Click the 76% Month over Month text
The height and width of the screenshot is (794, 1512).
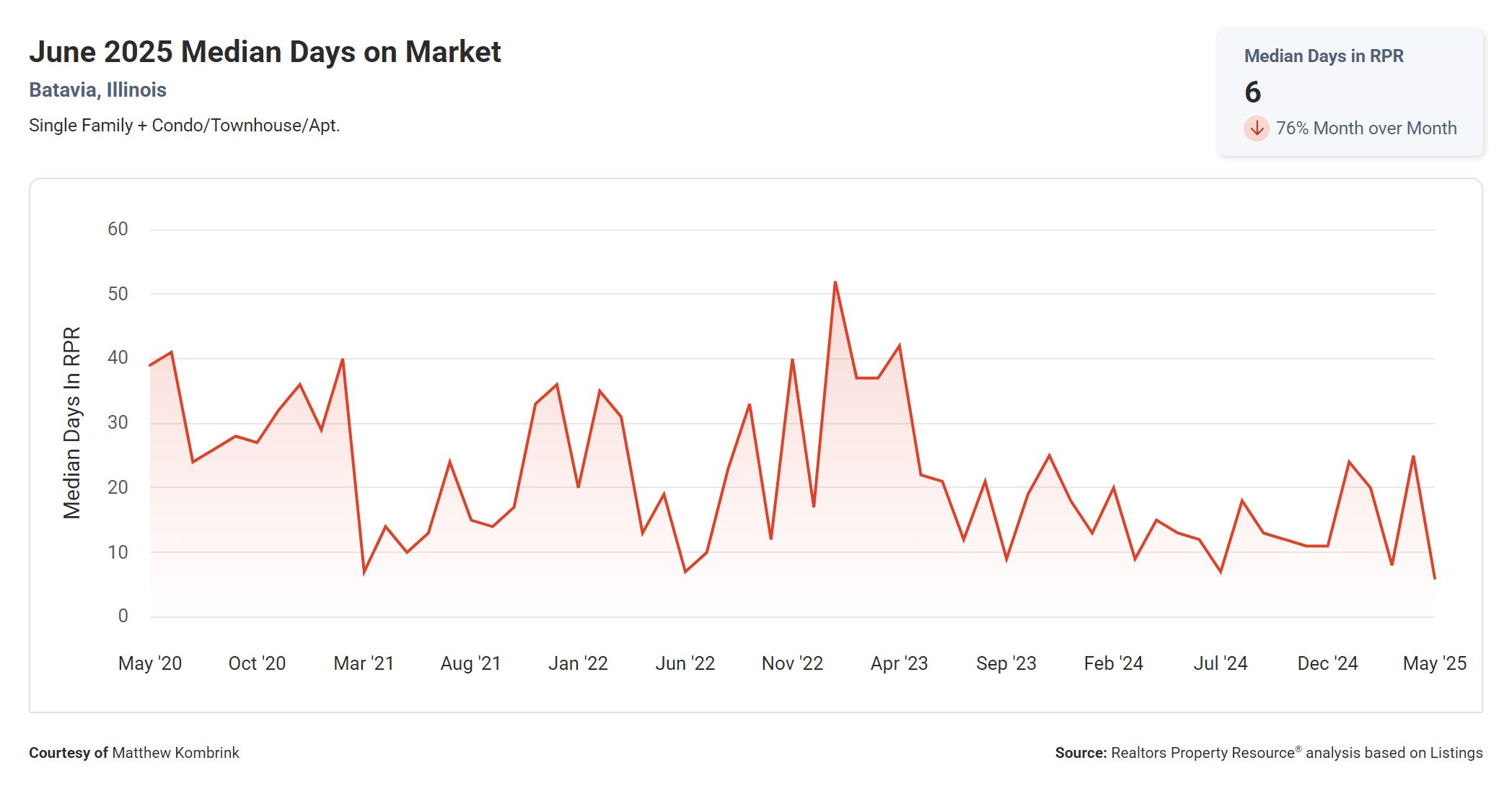pos(1366,128)
